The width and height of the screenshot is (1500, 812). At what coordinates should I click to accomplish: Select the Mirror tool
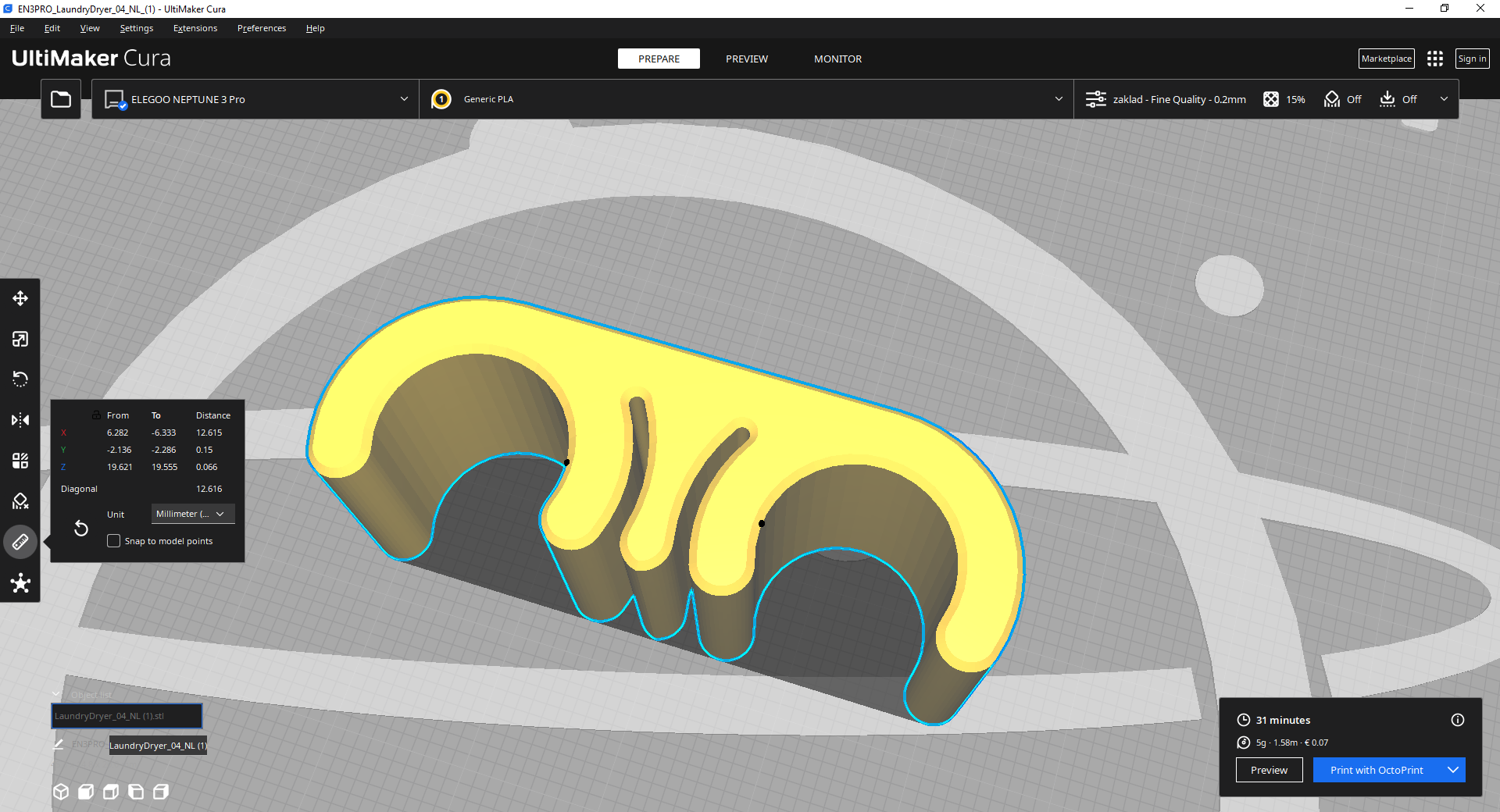point(20,420)
